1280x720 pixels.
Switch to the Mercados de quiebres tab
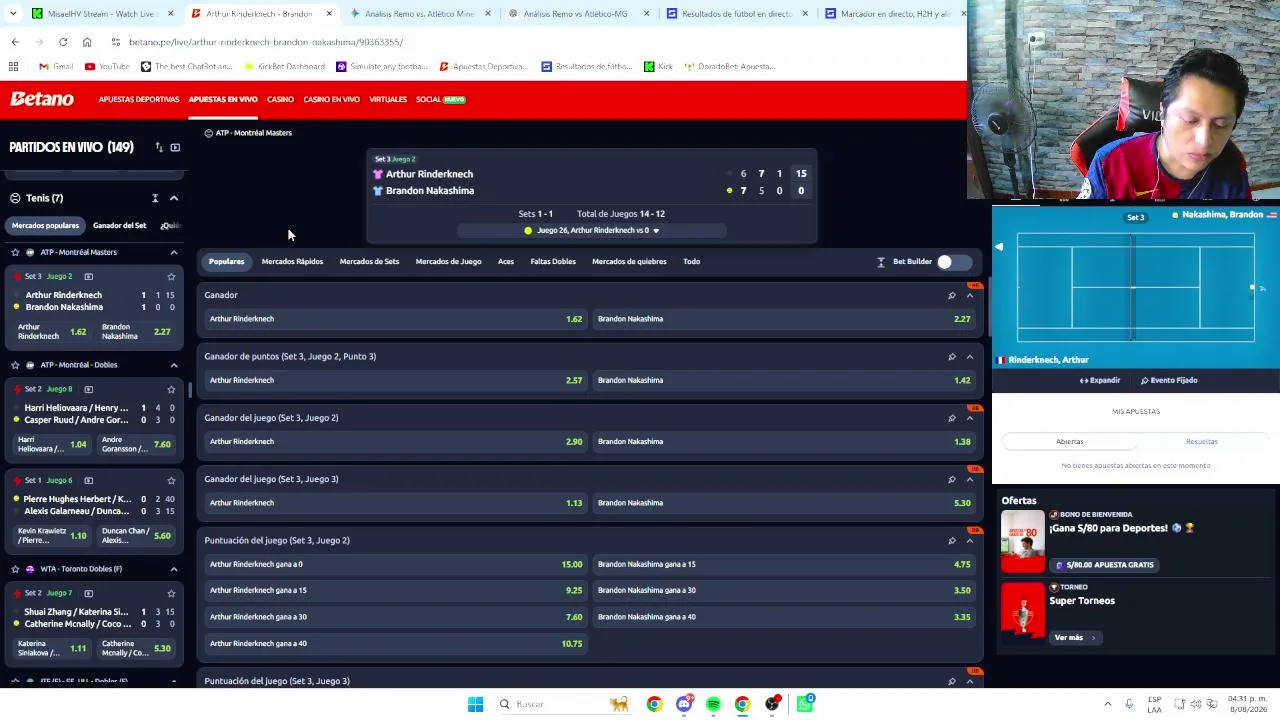tap(629, 262)
